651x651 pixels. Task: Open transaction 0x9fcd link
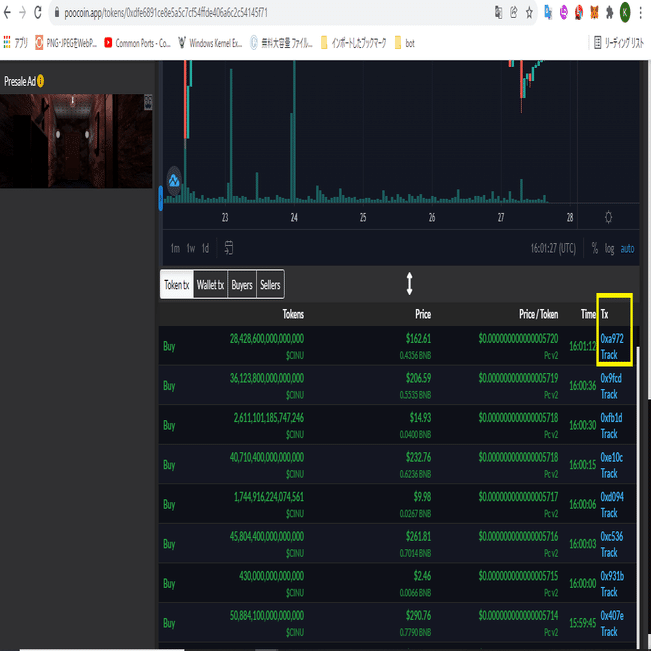pos(611,378)
